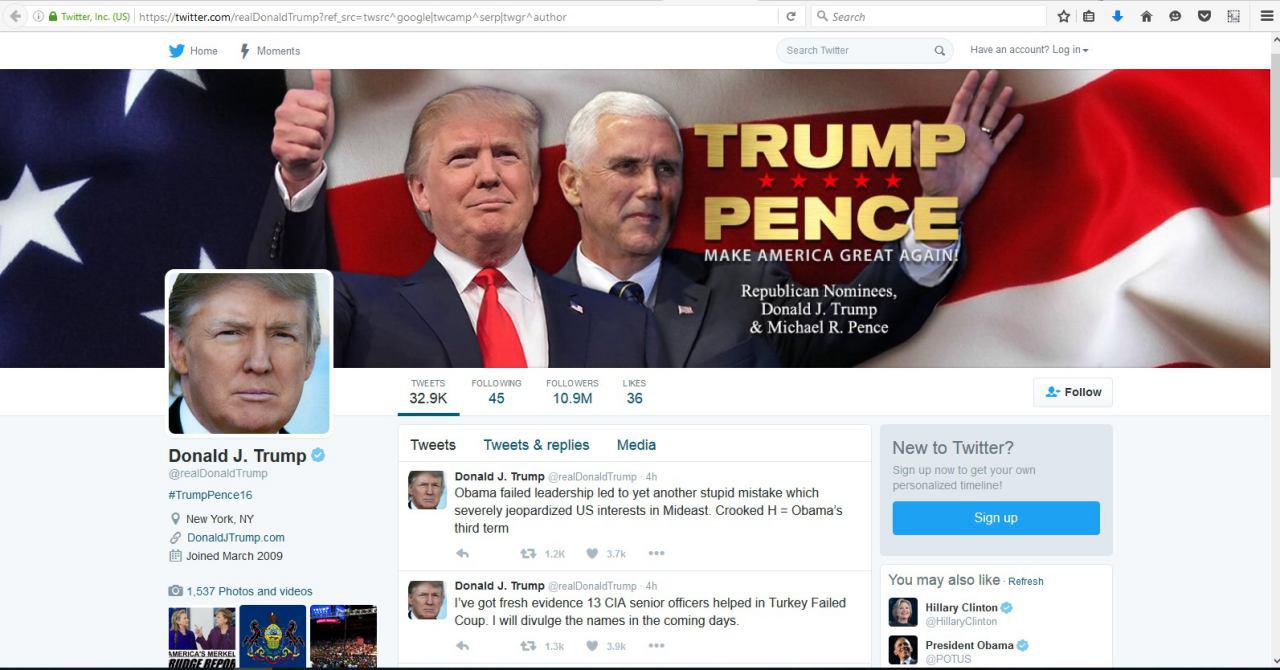Open the Moments page
This screenshot has height=670, width=1280.
[269, 51]
